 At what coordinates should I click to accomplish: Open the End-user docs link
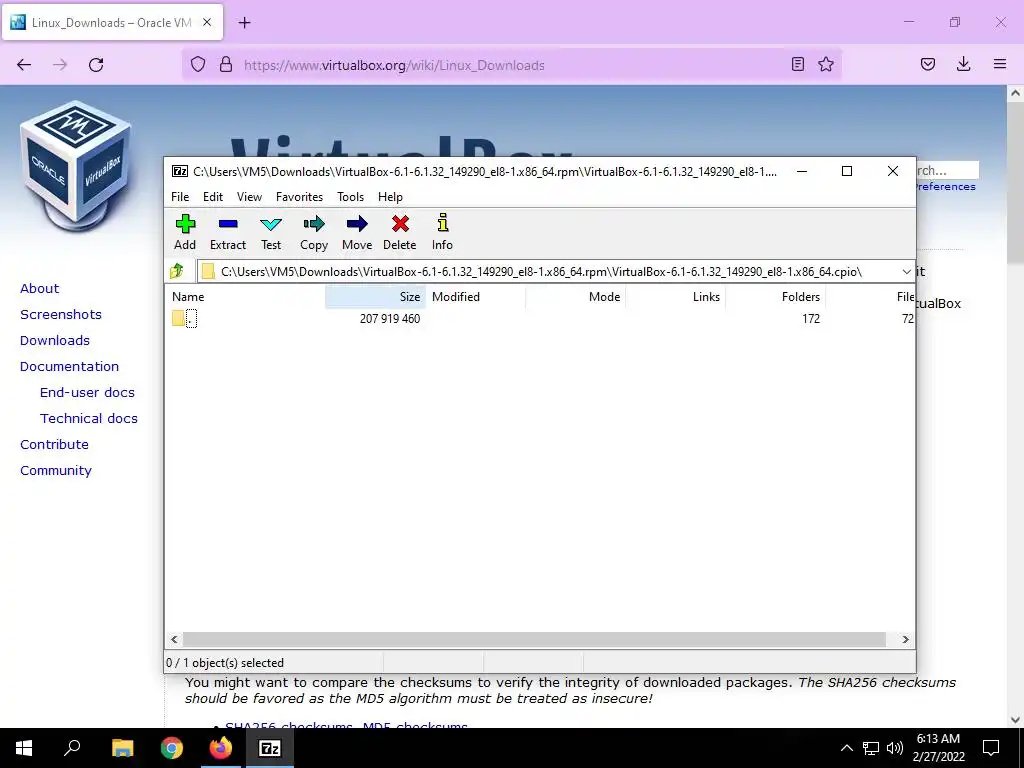point(88,392)
